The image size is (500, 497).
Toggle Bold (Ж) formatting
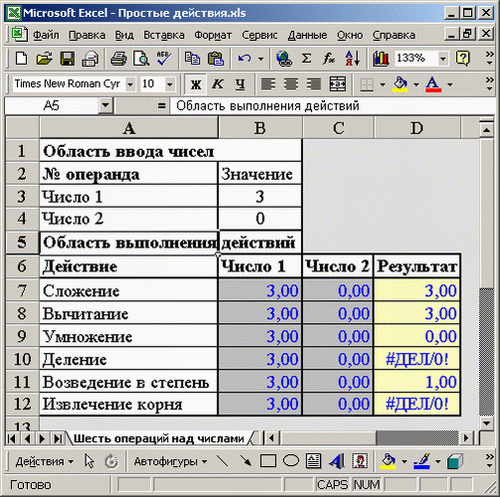click(x=196, y=84)
